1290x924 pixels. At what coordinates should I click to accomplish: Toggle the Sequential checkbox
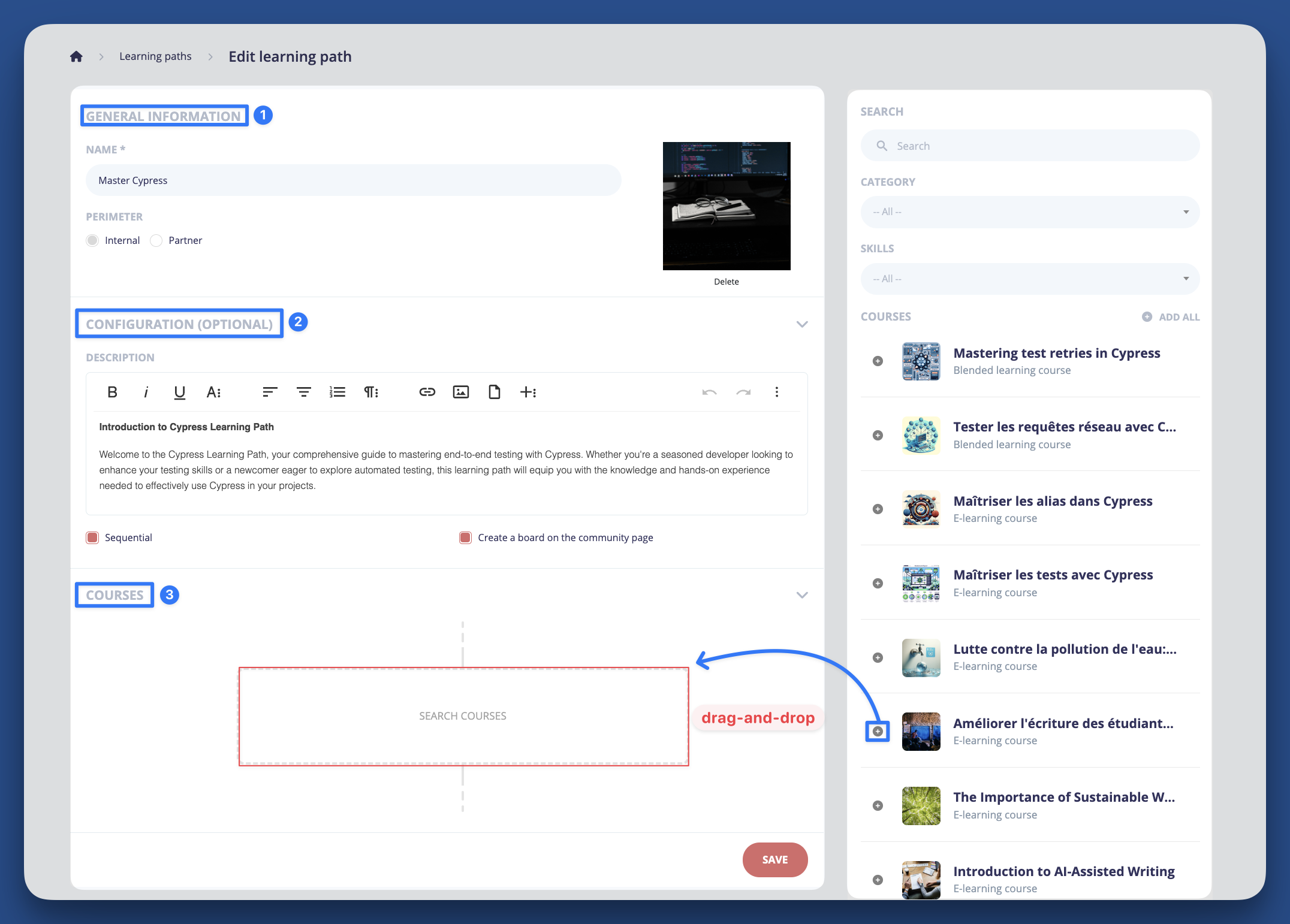coord(92,538)
